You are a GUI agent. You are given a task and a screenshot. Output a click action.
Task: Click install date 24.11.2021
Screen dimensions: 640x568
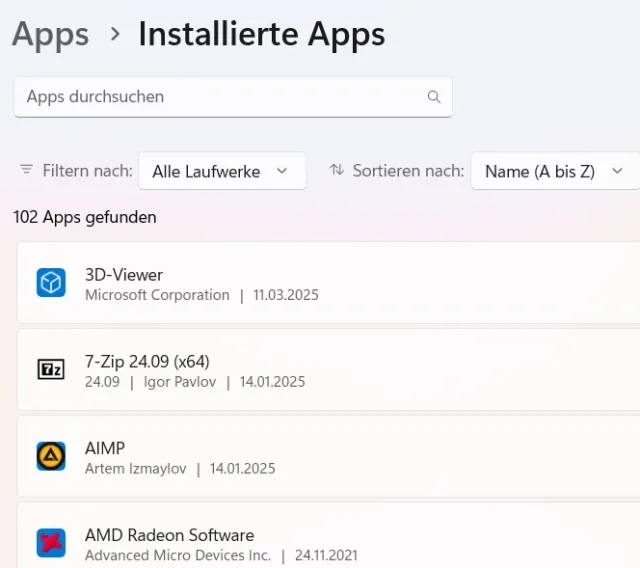pyautogui.click(x=326, y=555)
